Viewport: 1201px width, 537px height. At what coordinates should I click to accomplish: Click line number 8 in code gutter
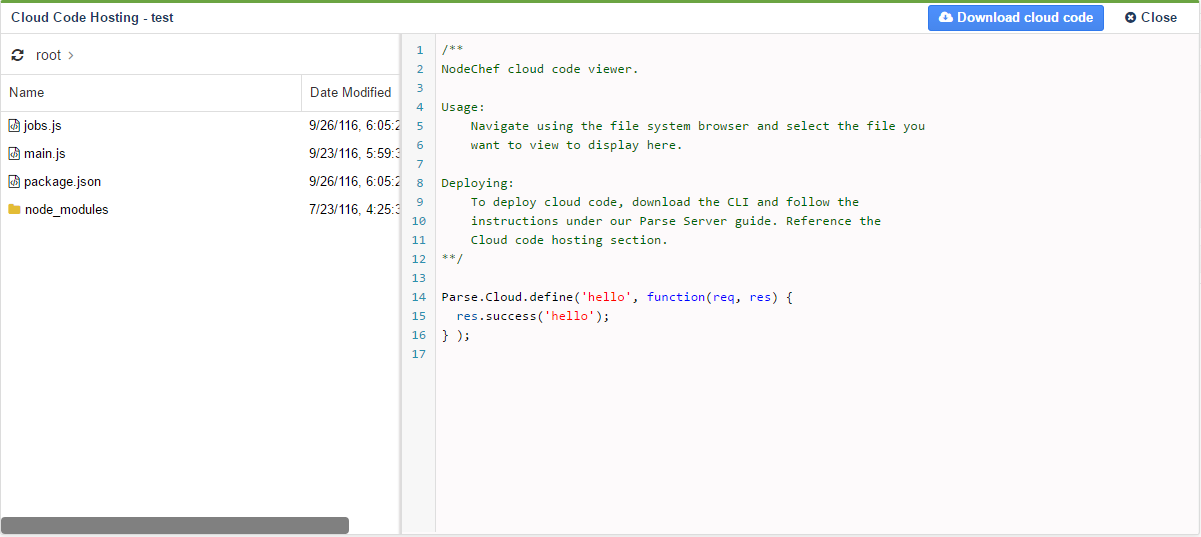(420, 184)
